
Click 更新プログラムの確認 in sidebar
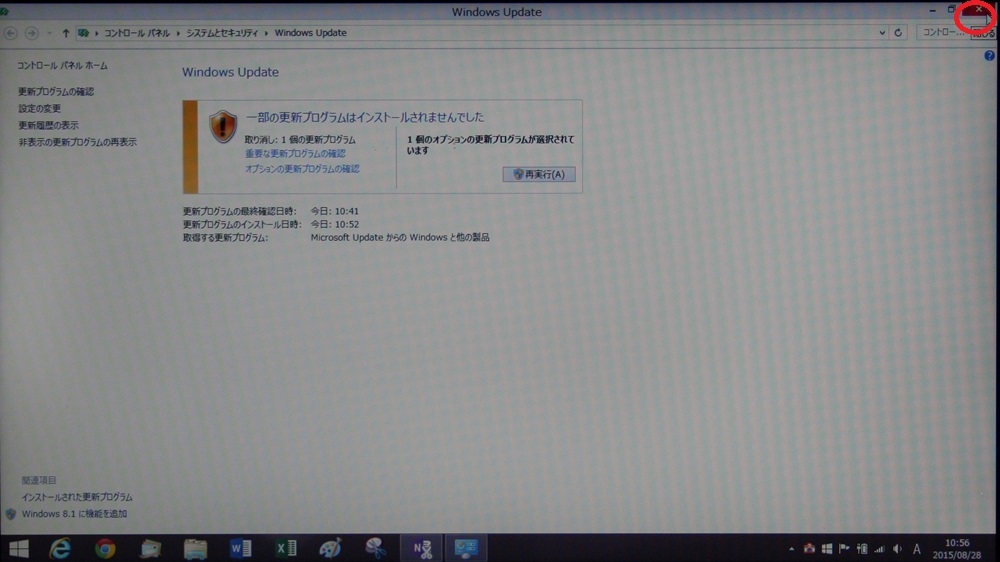coord(56,91)
